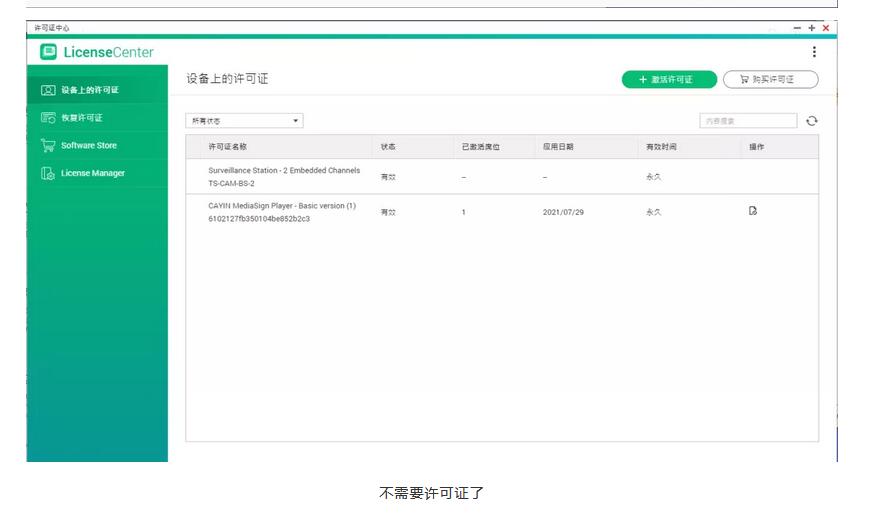Sort by 许可证名称 column header
Viewport: 869px width, 524px height.
(x=227, y=146)
